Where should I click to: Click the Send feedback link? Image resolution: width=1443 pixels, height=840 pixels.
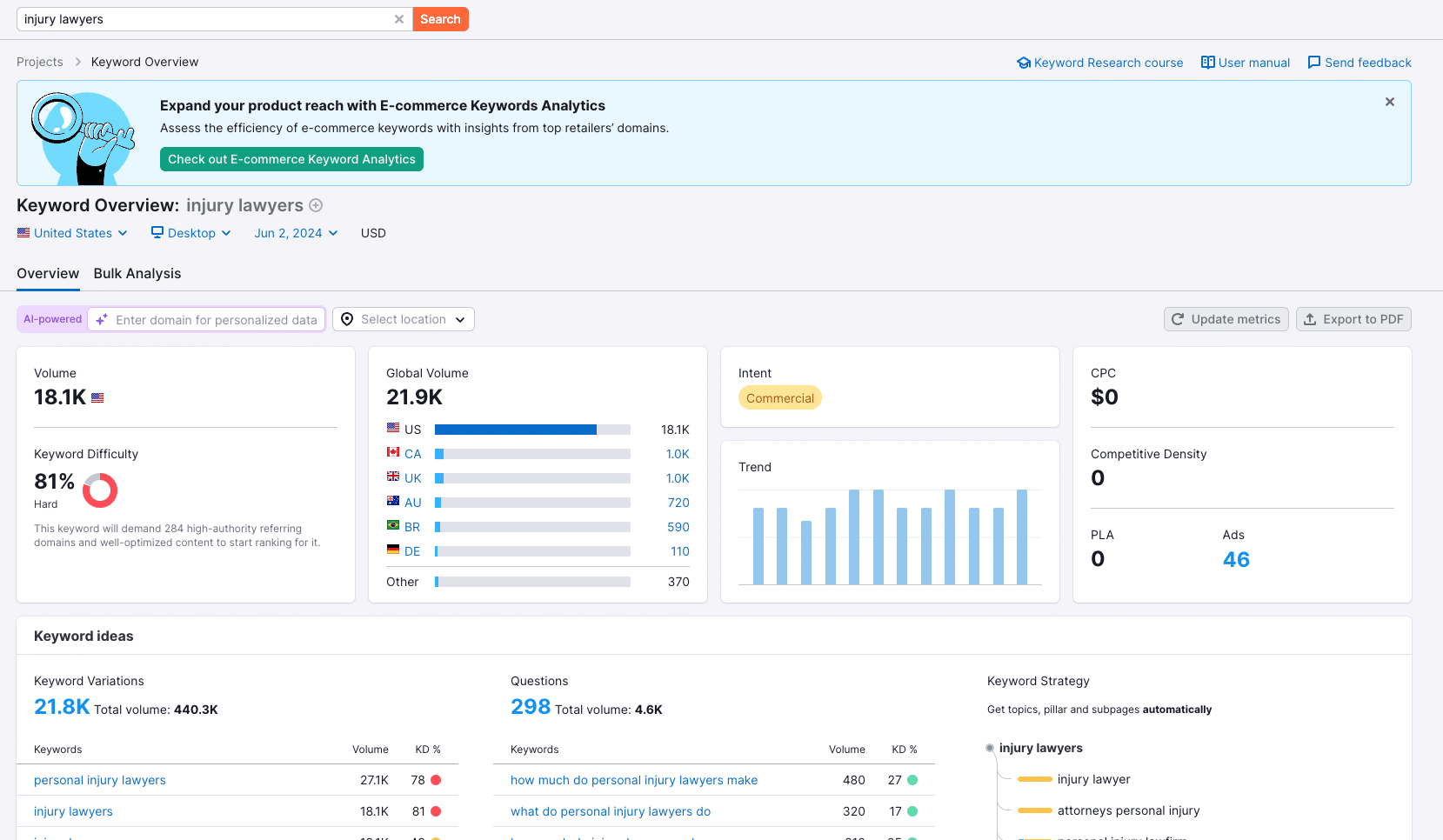[1367, 63]
